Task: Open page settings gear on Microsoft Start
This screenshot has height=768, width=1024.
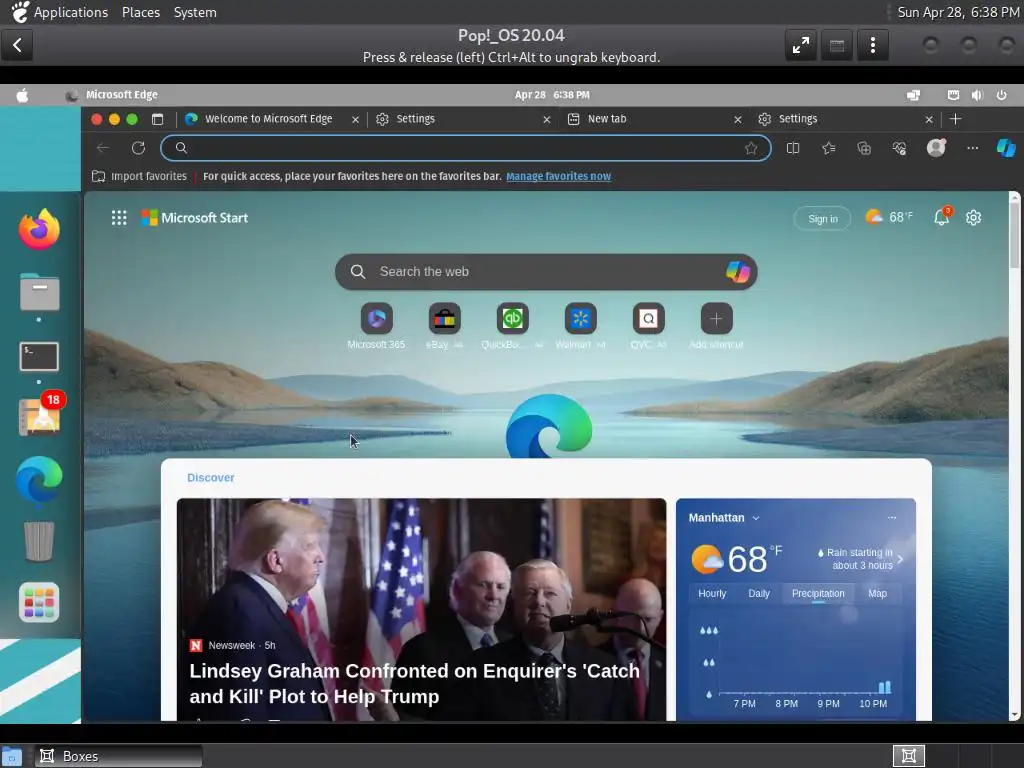Action: [974, 217]
